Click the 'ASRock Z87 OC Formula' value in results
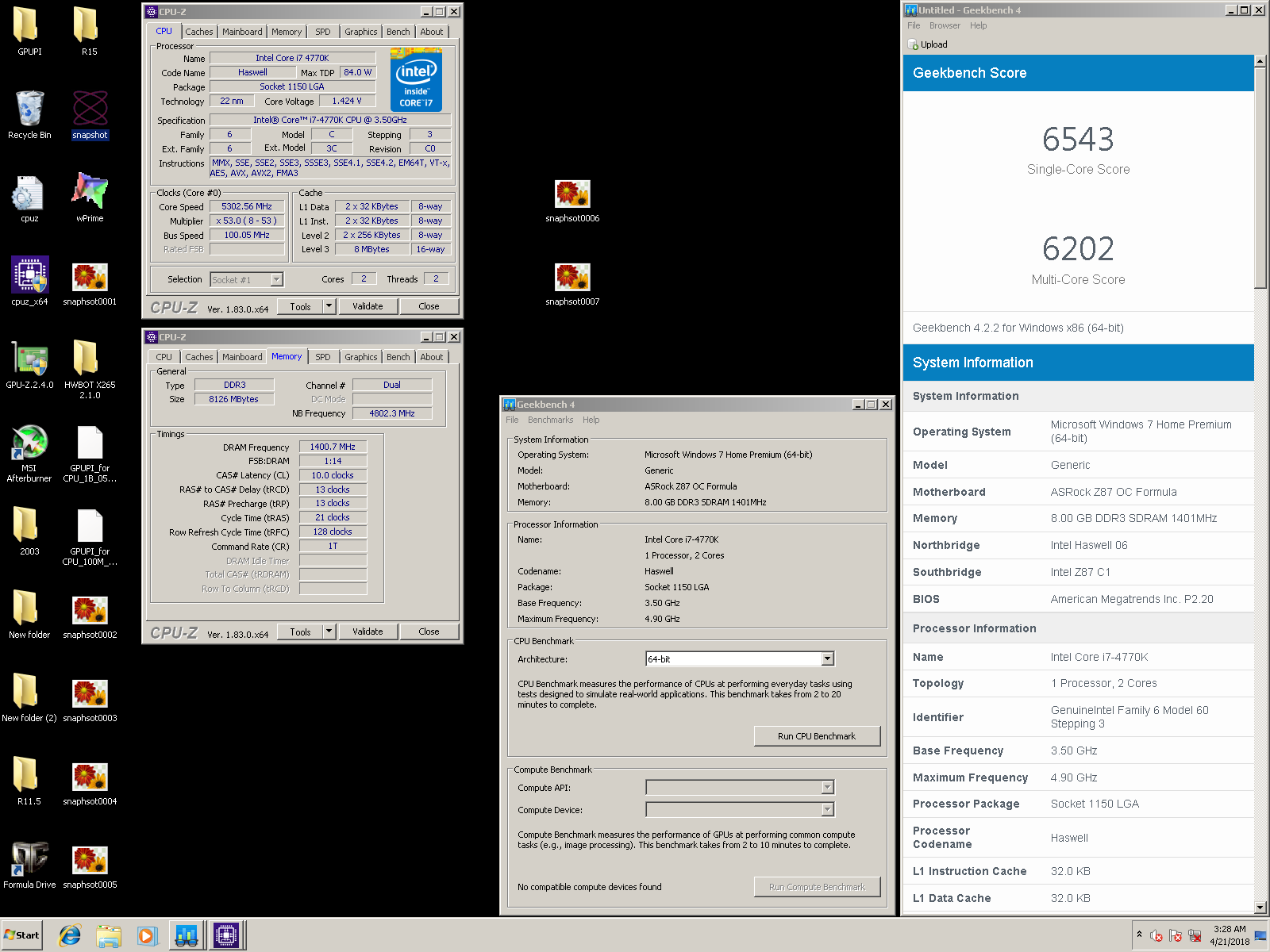This screenshot has width=1270, height=952. (x=1114, y=492)
